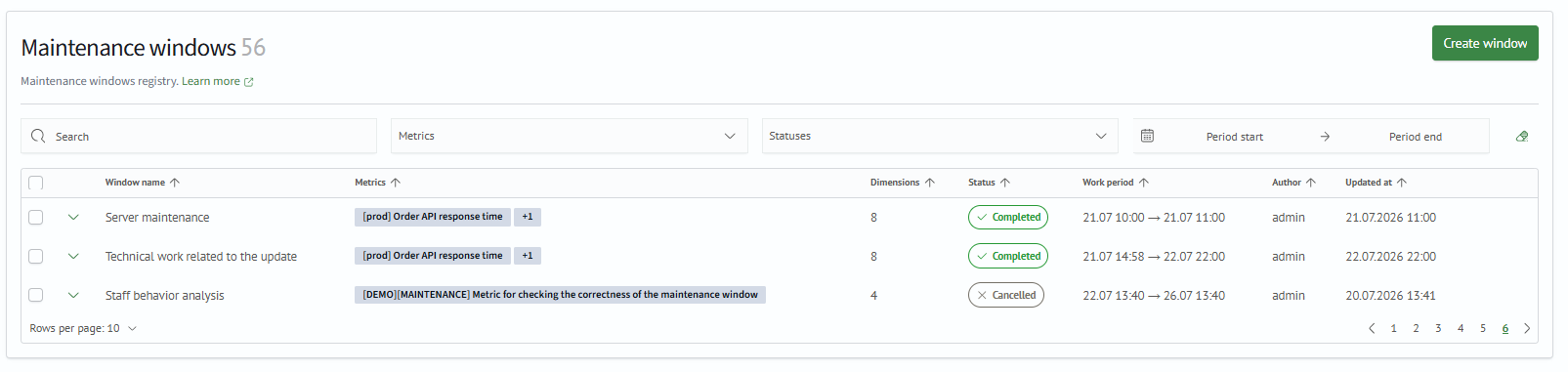Click Order API metric tag in Technical work row
Viewport: 1568px width, 372px height.
[x=433, y=256]
